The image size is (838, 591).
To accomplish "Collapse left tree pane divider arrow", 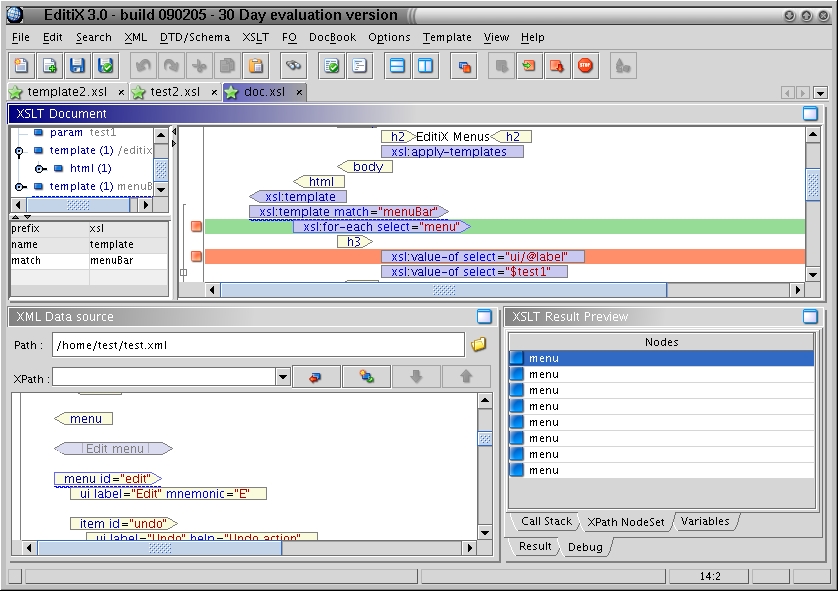I will coord(174,131).
